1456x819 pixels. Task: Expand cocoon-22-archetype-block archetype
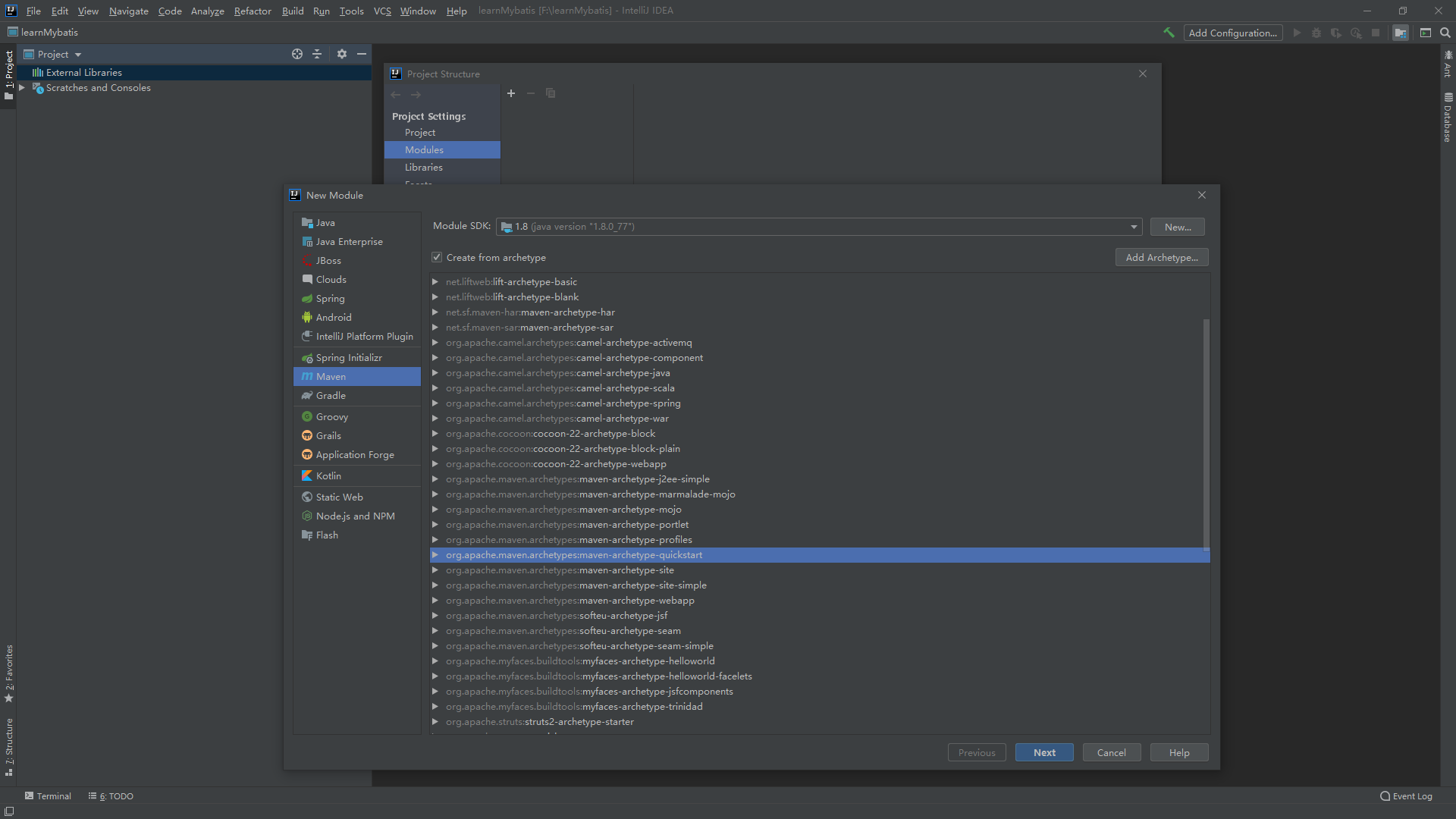435,433
